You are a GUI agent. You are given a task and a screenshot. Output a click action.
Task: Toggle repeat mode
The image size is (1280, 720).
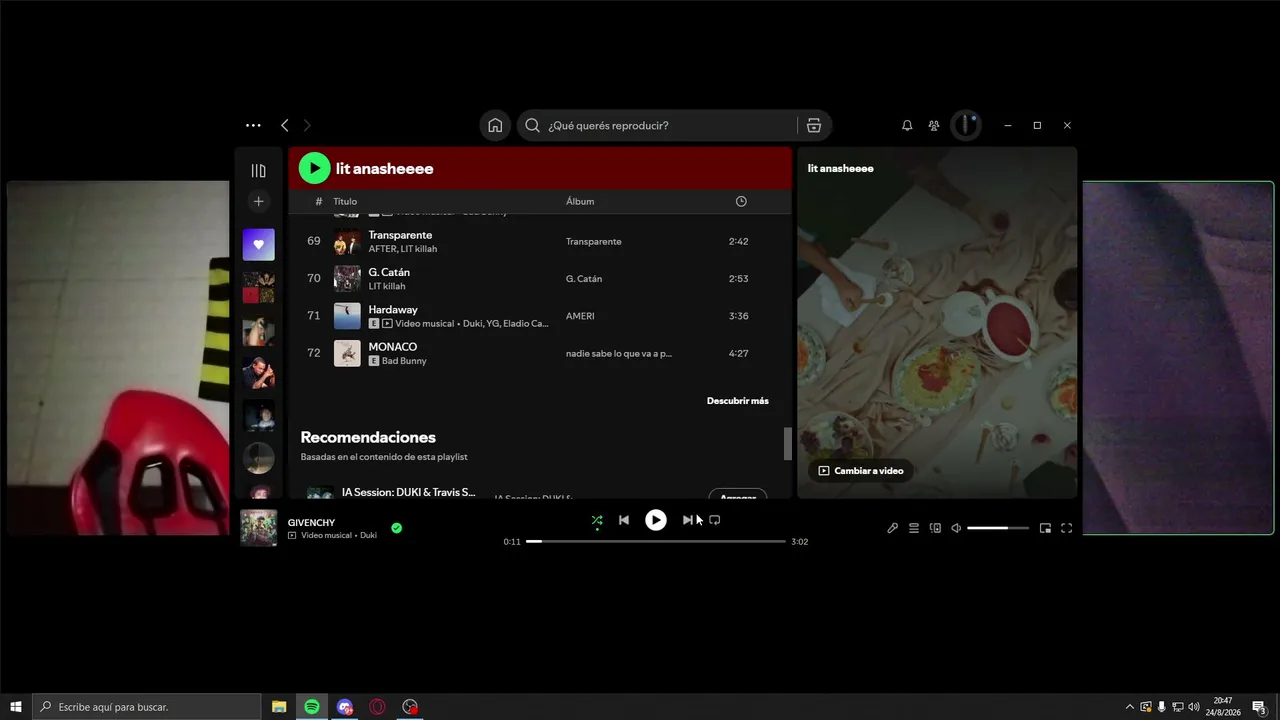tap(715, 520)
